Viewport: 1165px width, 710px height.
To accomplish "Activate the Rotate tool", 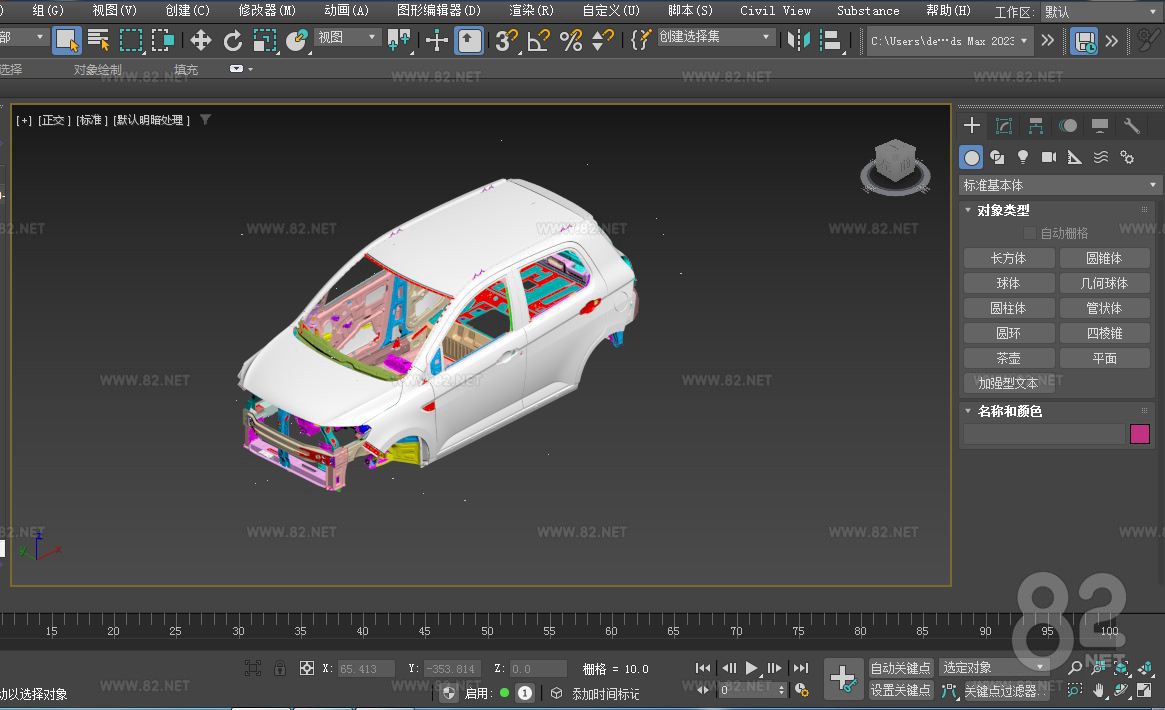I will point(234,41).
